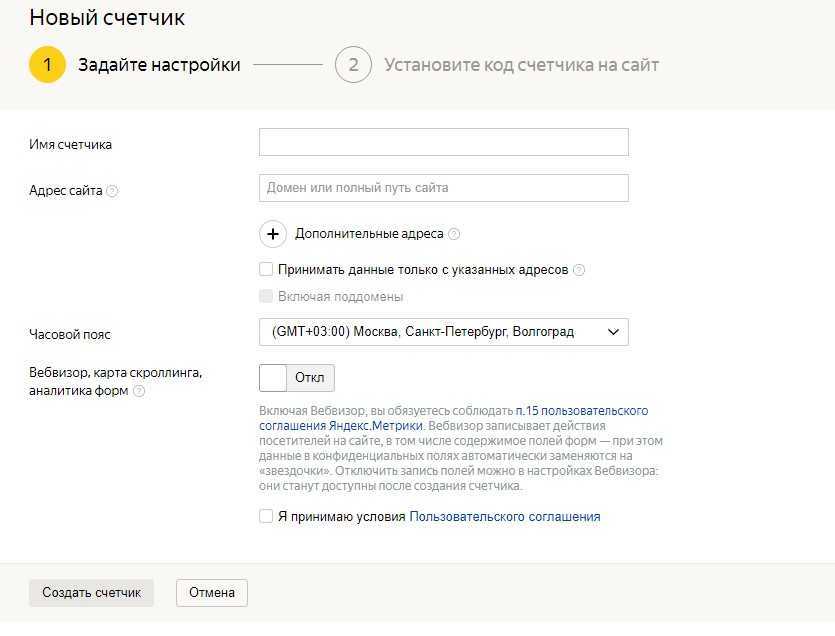Open Пользовательского соглашения link near acceptance checkbox
Viewport: 835px width, 636px height.
[x=504, y=517]
